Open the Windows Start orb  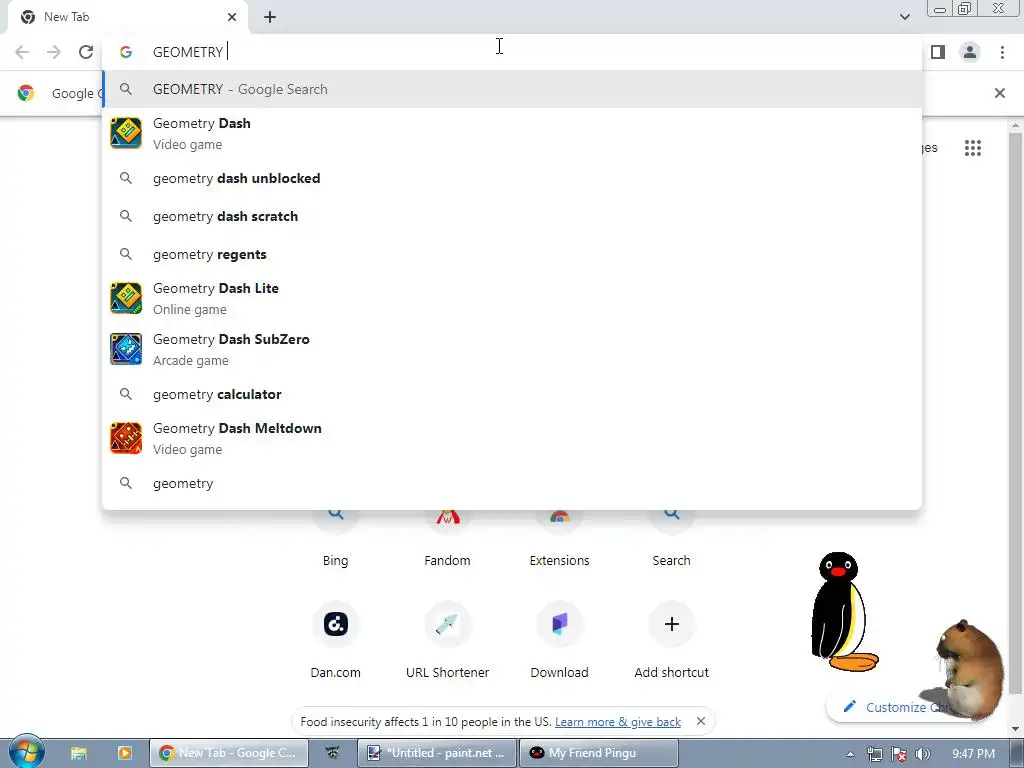[26, 752]
